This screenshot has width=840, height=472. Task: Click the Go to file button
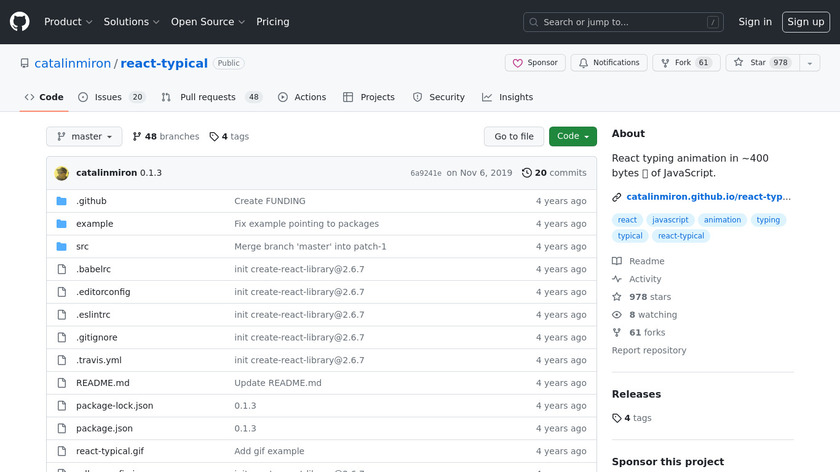point(514,137)
